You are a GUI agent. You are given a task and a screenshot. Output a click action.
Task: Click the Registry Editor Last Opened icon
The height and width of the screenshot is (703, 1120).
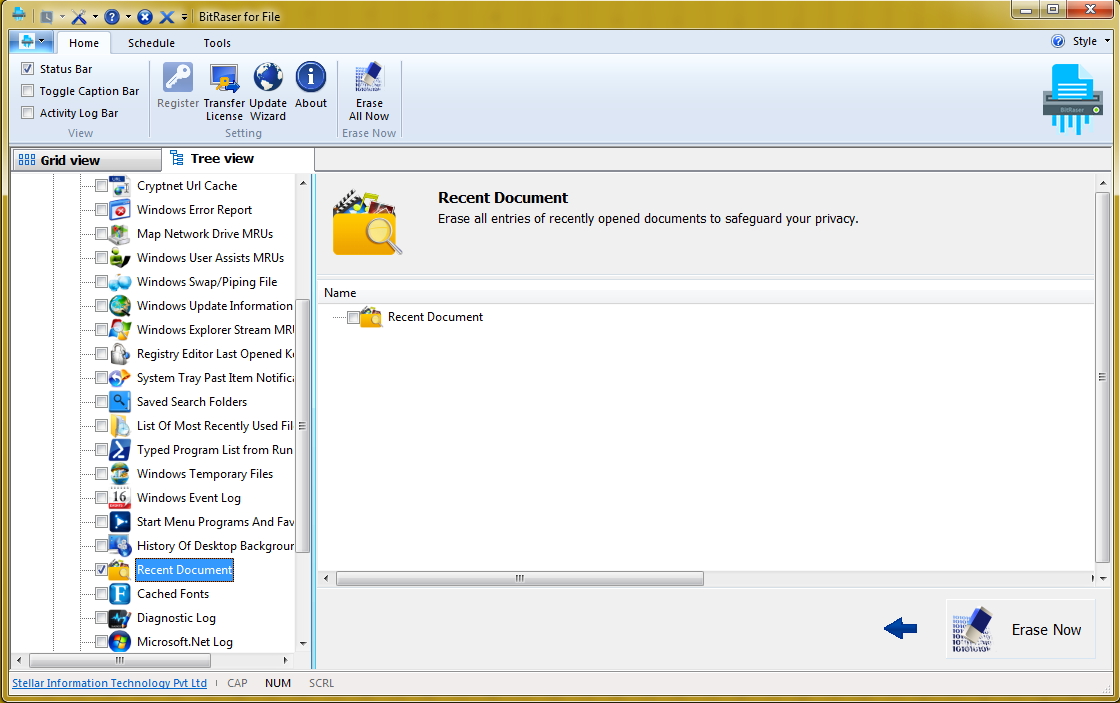pyautogui.click(x=120, y=354)
